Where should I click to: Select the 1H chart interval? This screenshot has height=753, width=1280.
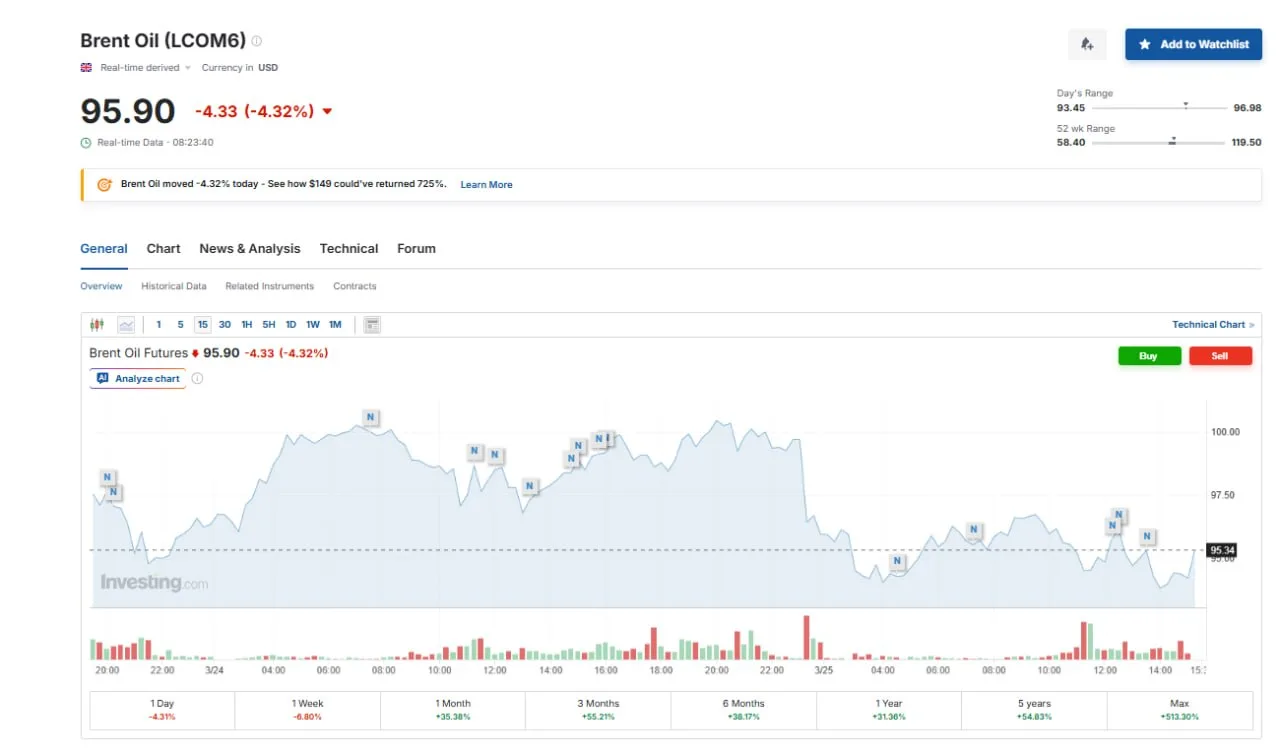click(247, 324)
